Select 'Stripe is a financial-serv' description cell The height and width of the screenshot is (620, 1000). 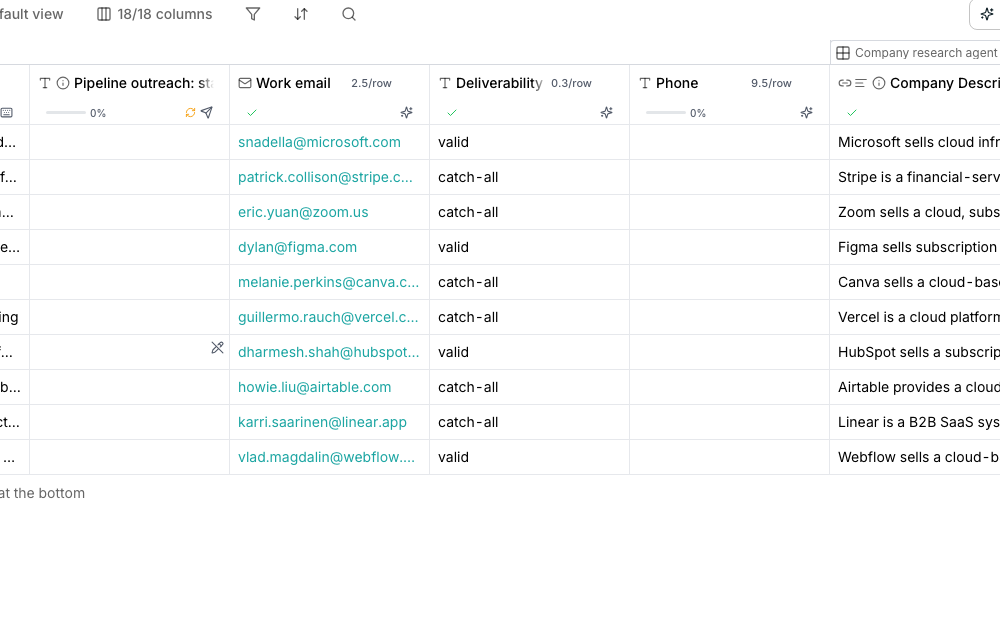tap(915, 177)
